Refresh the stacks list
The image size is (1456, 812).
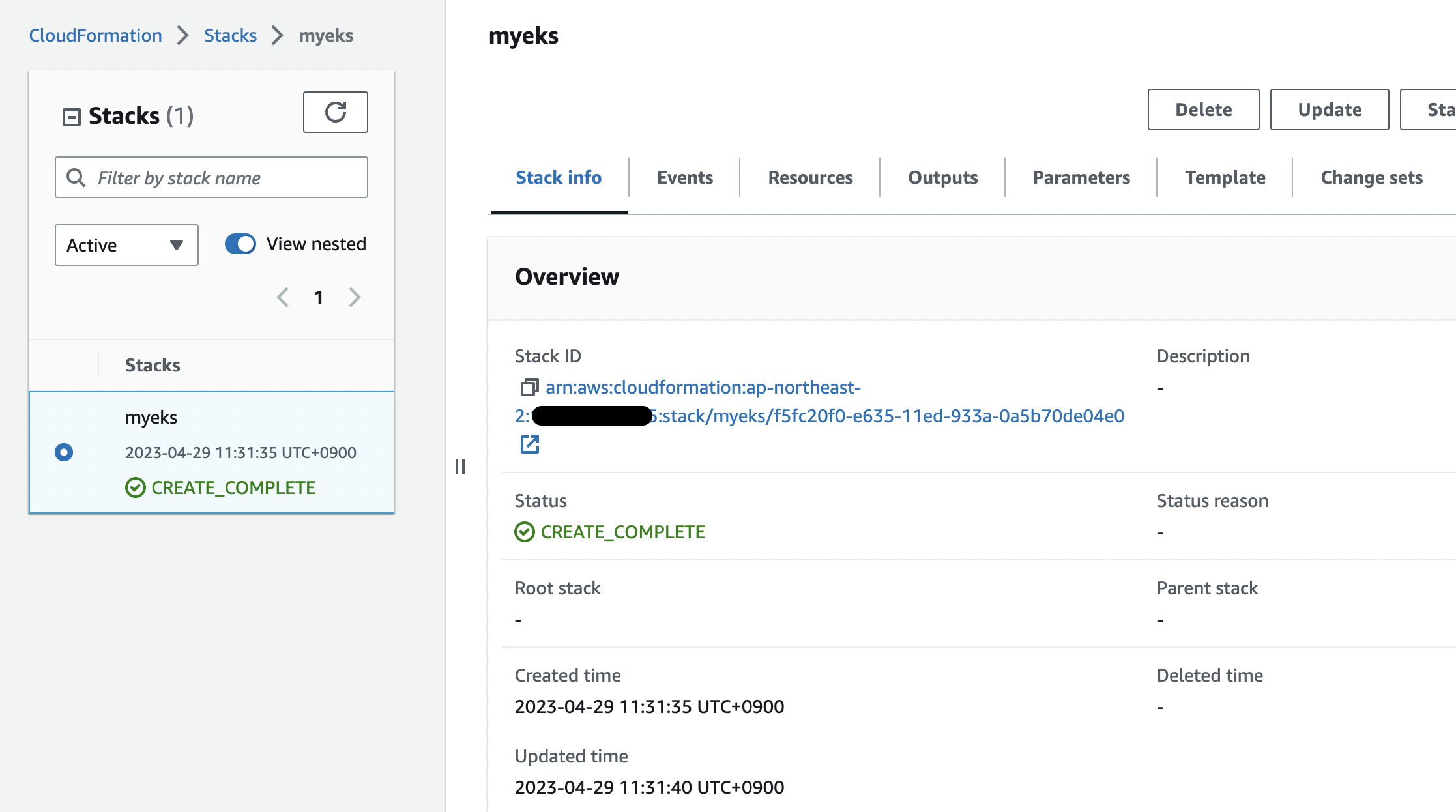335,112
